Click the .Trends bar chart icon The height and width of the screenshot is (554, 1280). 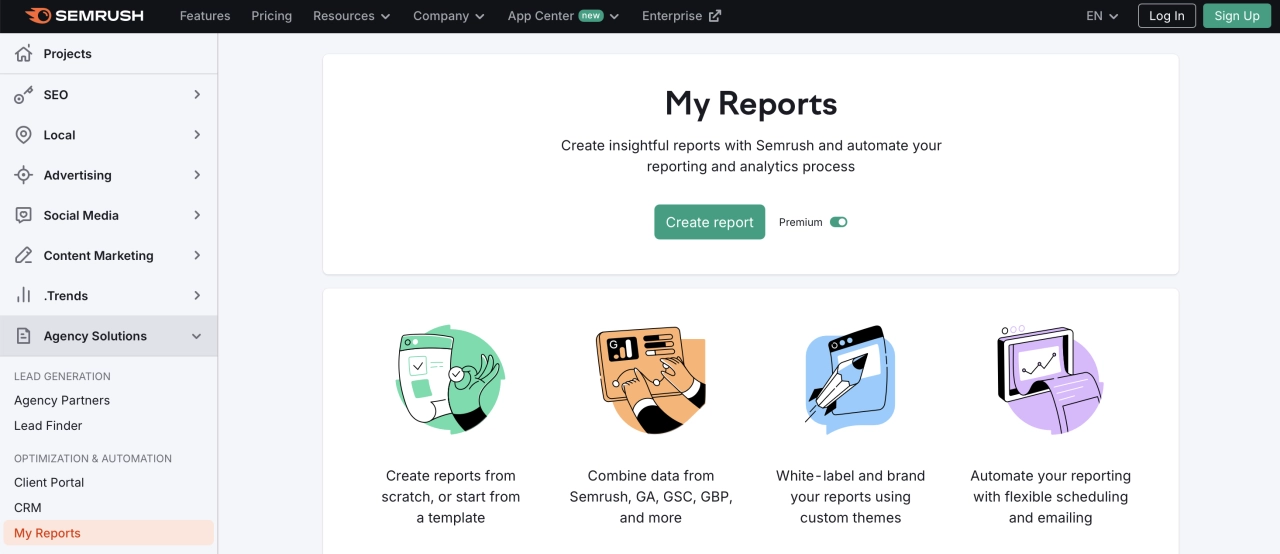(x=23, y=296)
